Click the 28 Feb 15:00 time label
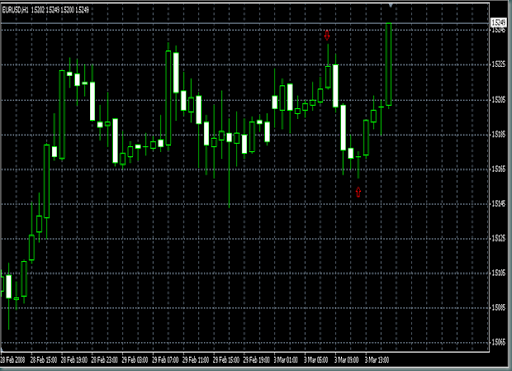 [44, 360]
